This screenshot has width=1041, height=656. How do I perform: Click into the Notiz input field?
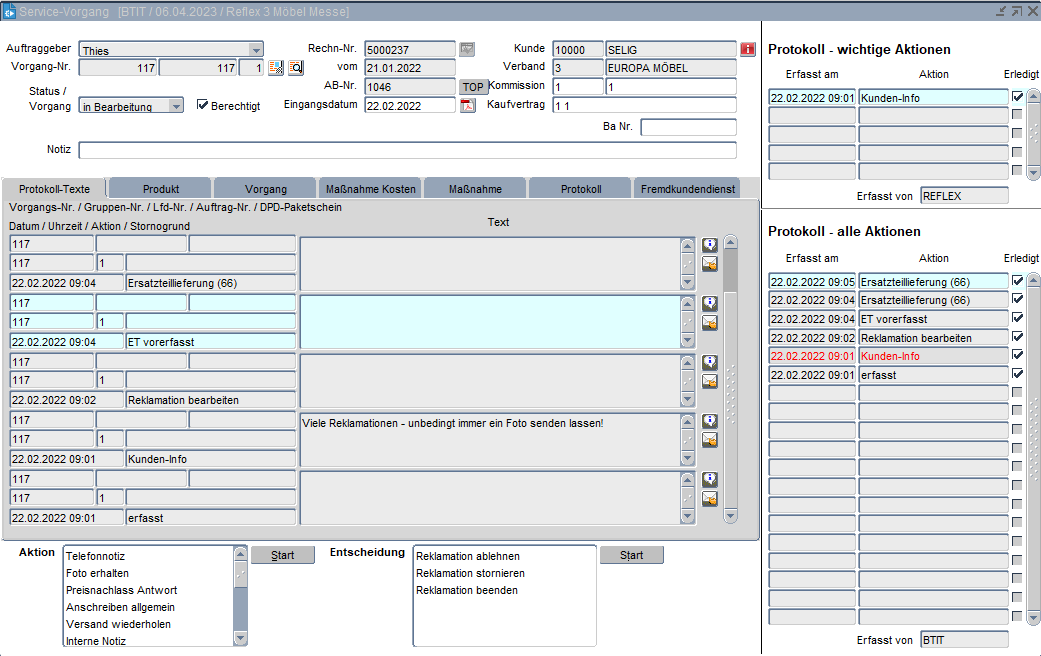407,150
